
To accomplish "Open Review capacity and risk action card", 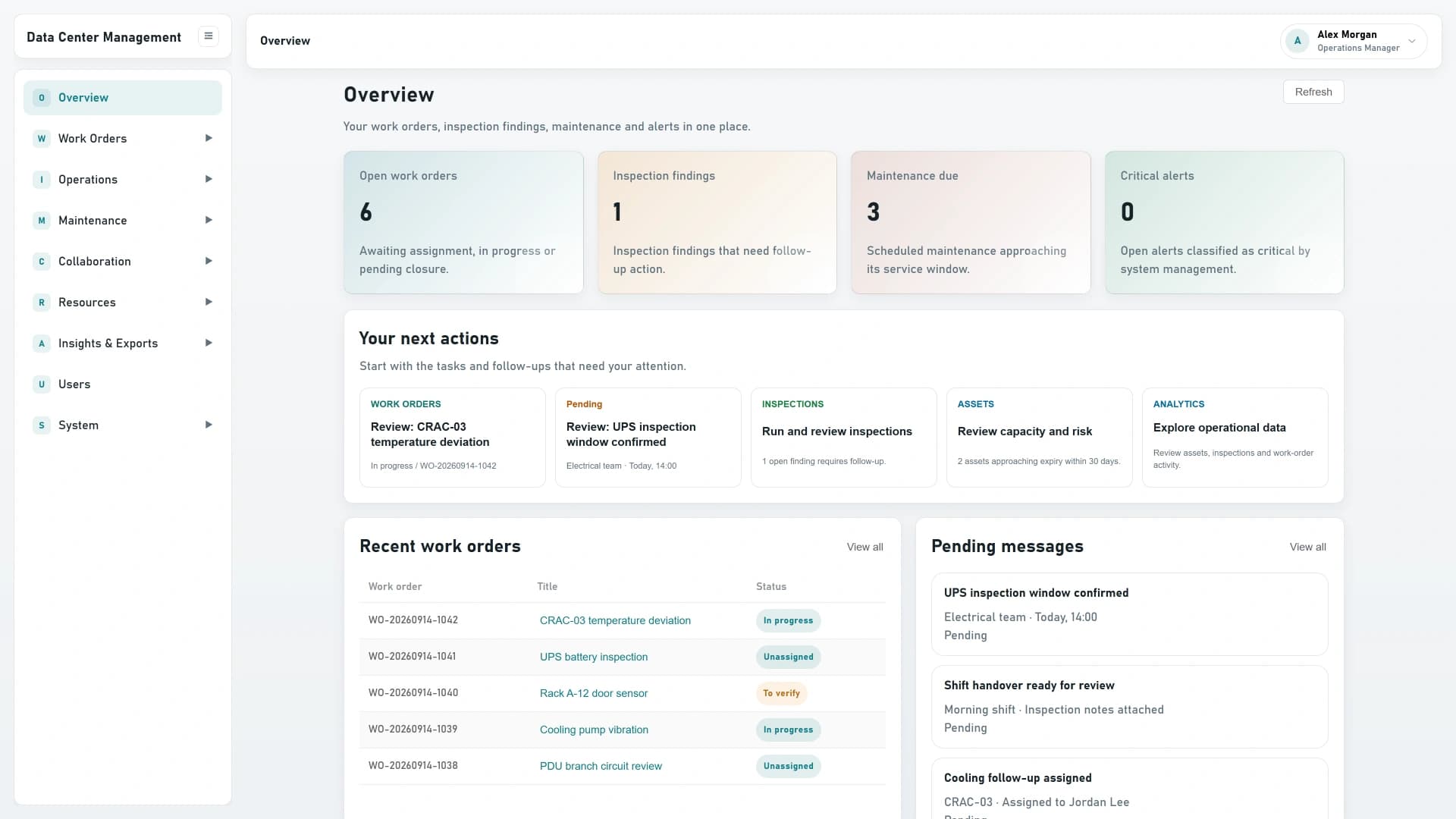I will point(1039,438).
